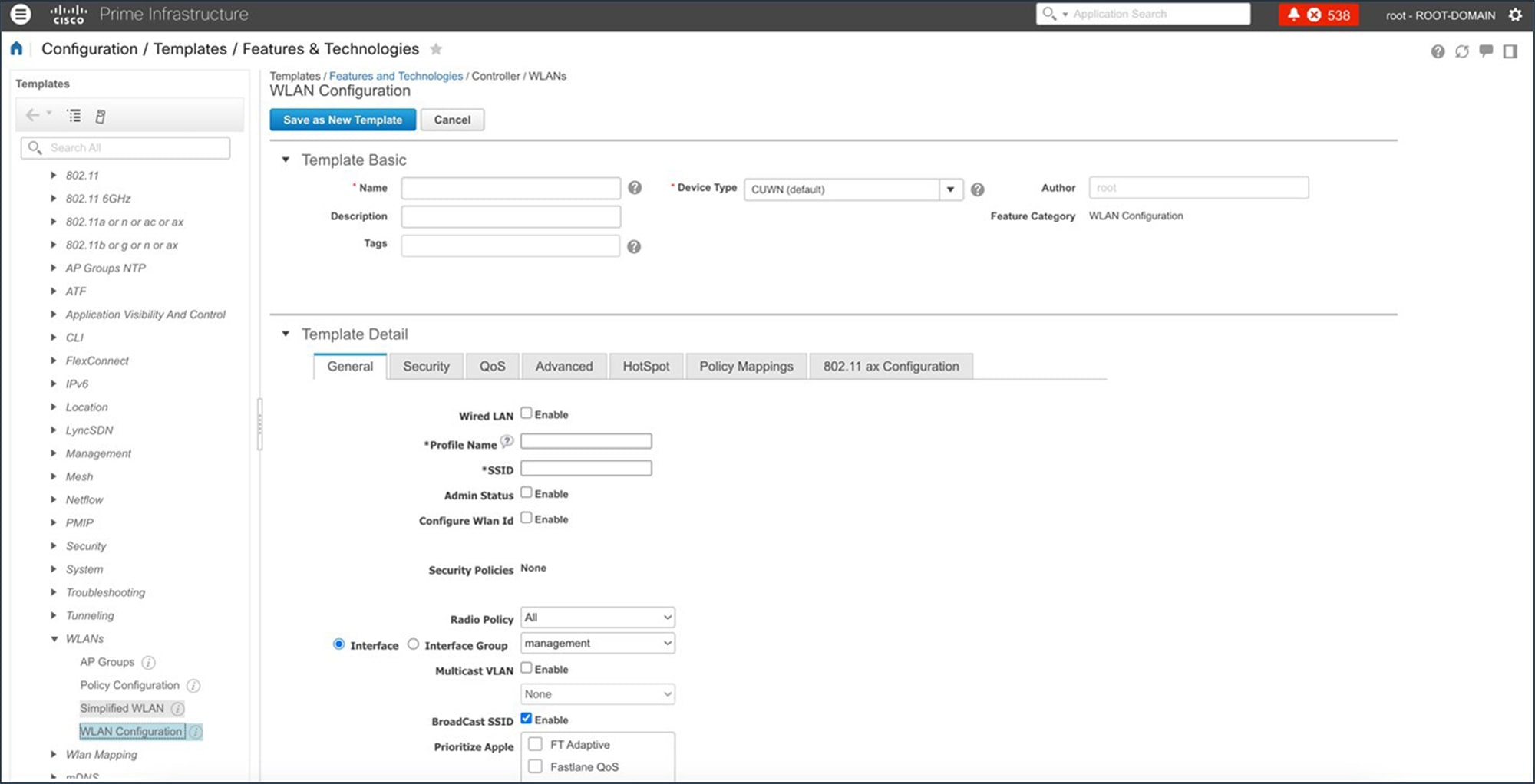Click into the Profile Name input field

(x=586, y=441)
